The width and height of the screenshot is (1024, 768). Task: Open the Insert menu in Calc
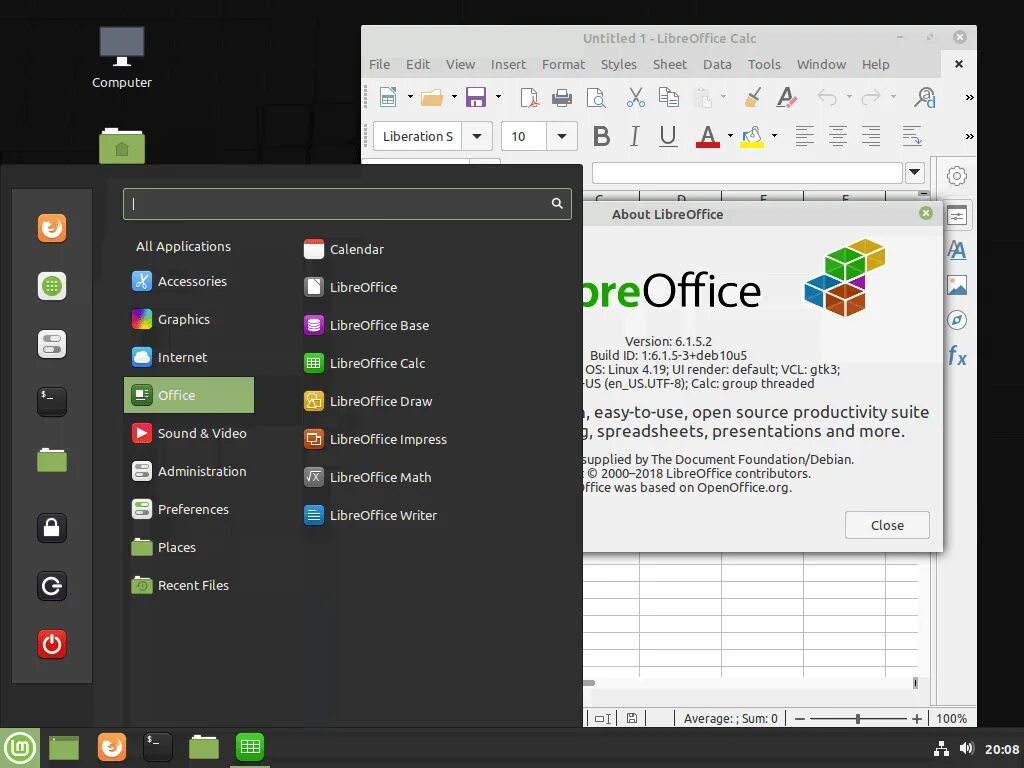[x=508, y=64]
